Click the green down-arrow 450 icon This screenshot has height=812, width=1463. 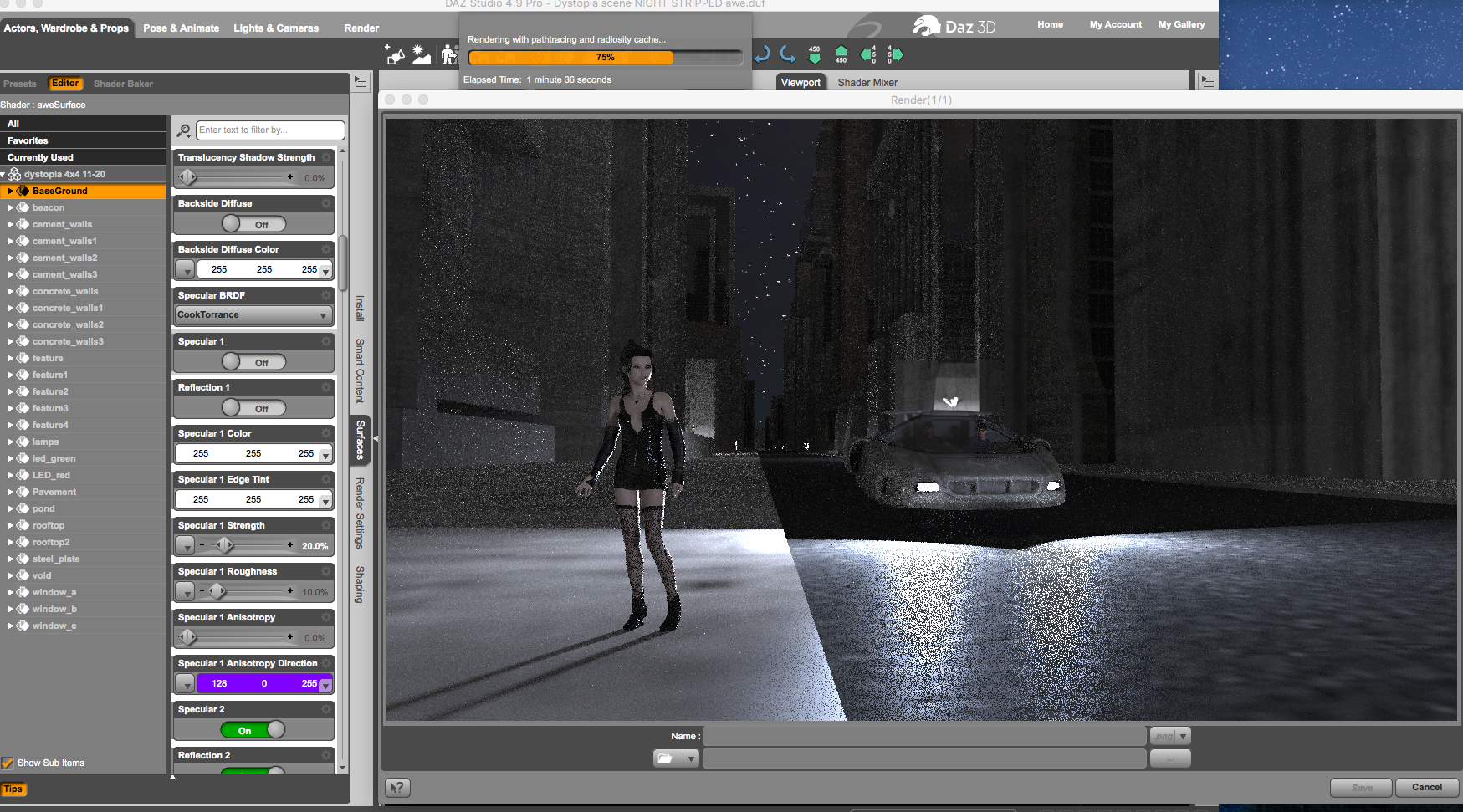point(815,55)
